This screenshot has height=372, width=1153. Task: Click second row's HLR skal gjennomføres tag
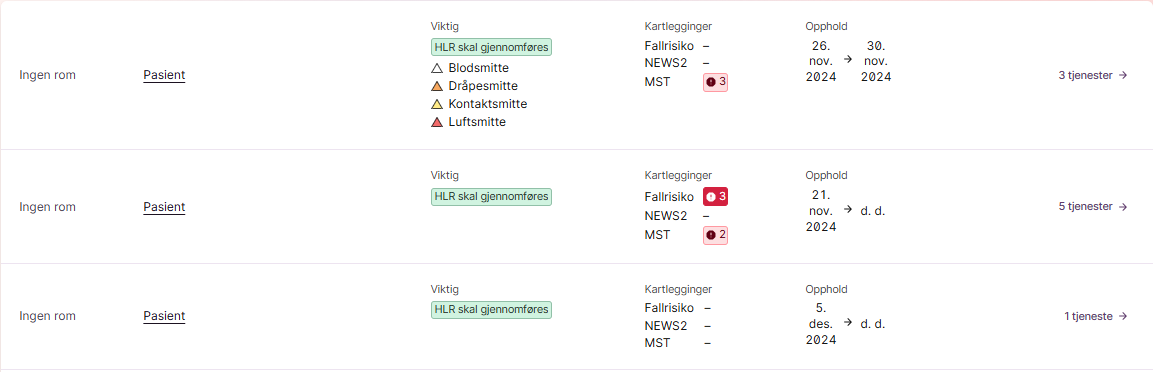click(491, 196)
